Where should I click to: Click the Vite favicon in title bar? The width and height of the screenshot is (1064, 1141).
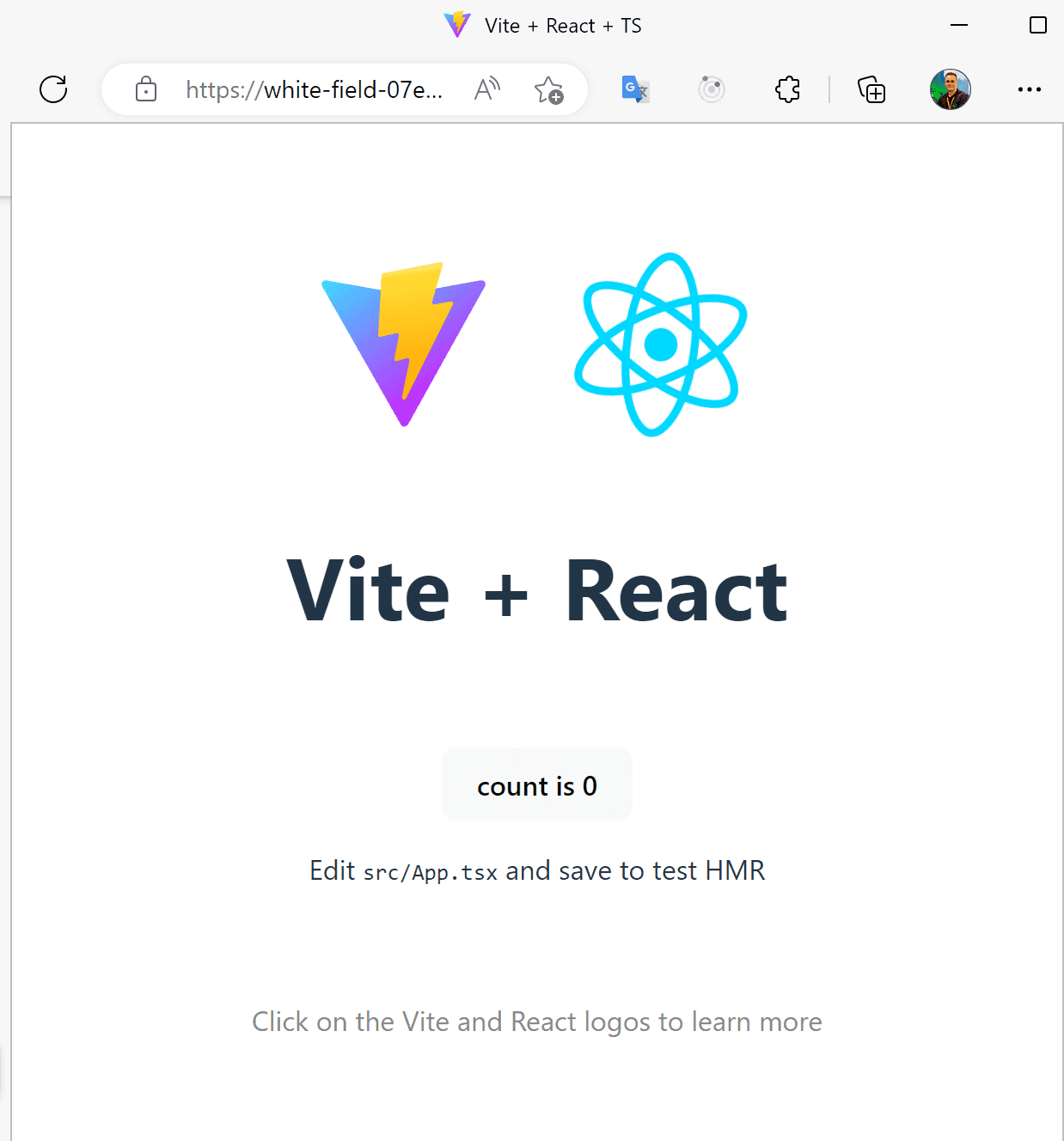pyautogui.click(x=457, y=25)
